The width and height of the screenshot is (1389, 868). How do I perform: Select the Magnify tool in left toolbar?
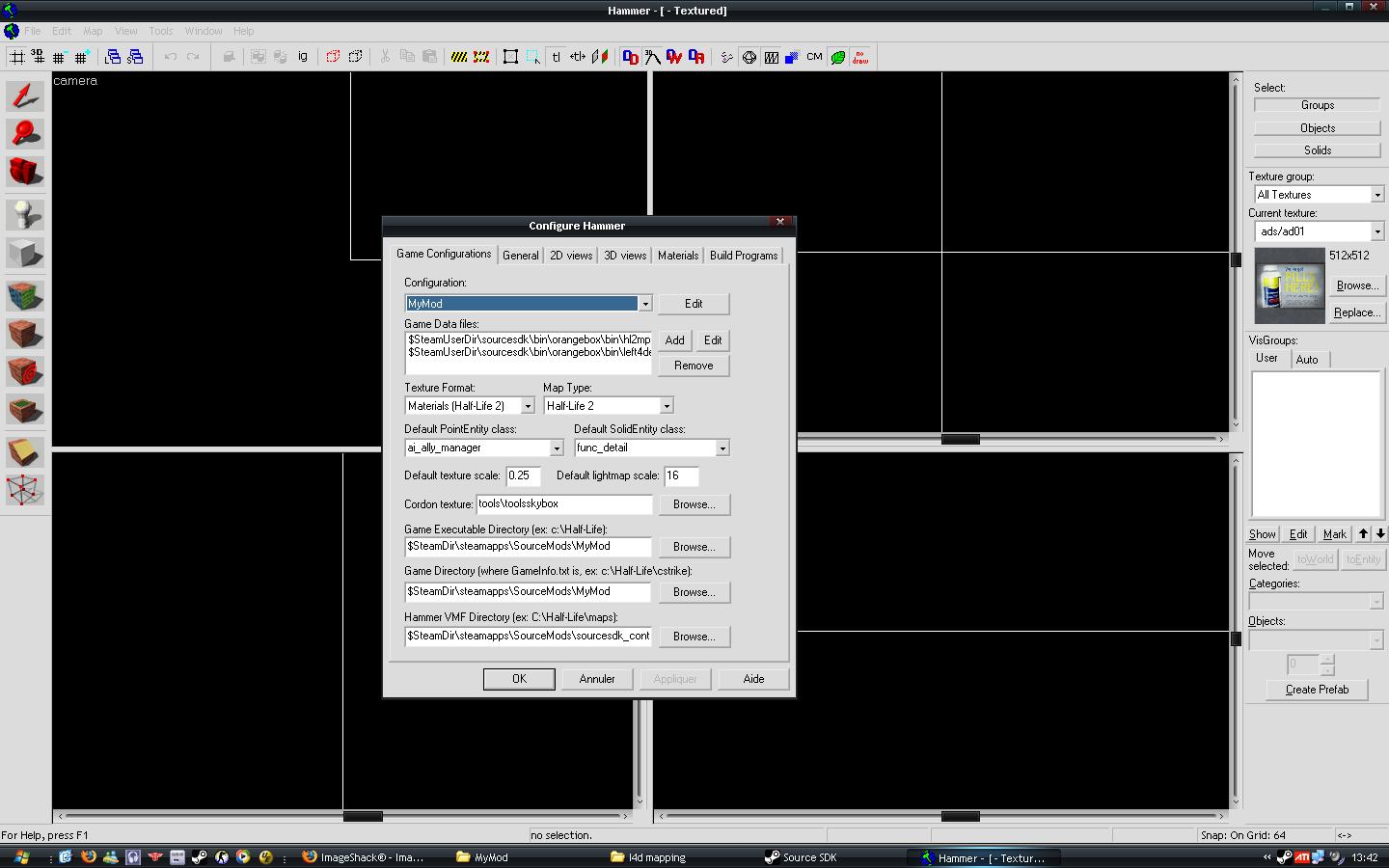(x=25, y=133)
